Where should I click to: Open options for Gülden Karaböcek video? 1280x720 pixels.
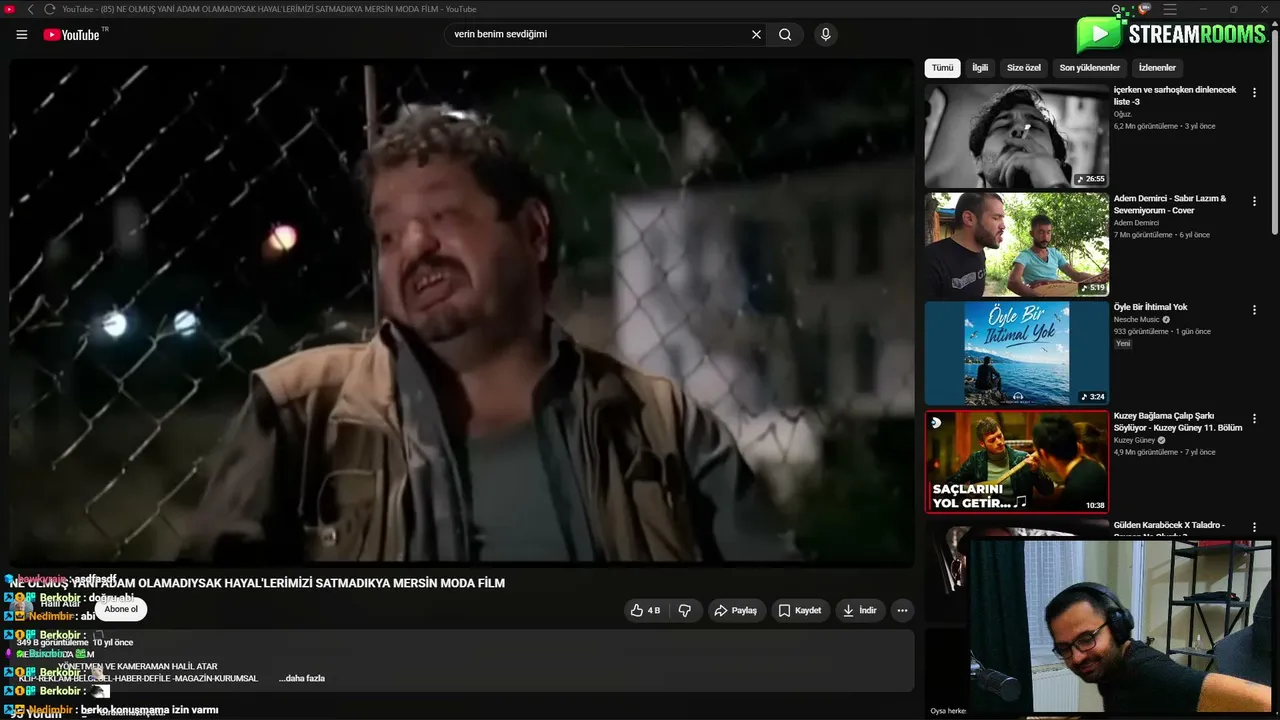[1254, 527]
